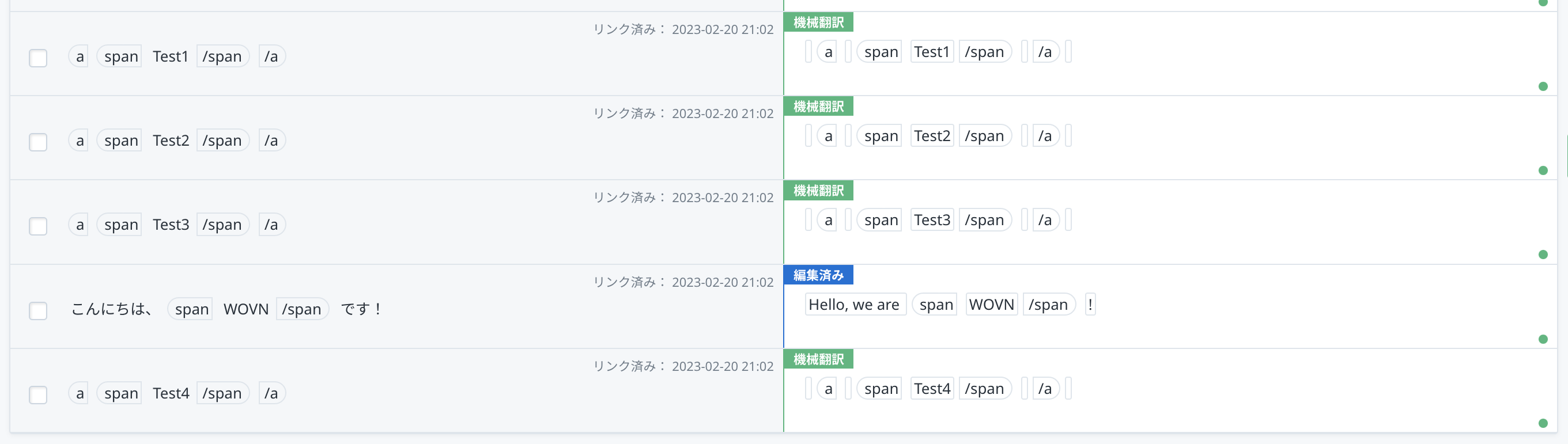Click green status dot in Test1 translation
Image resolution: width=1568 pixels, height=444 pixels.
(x=1543, y=86)
